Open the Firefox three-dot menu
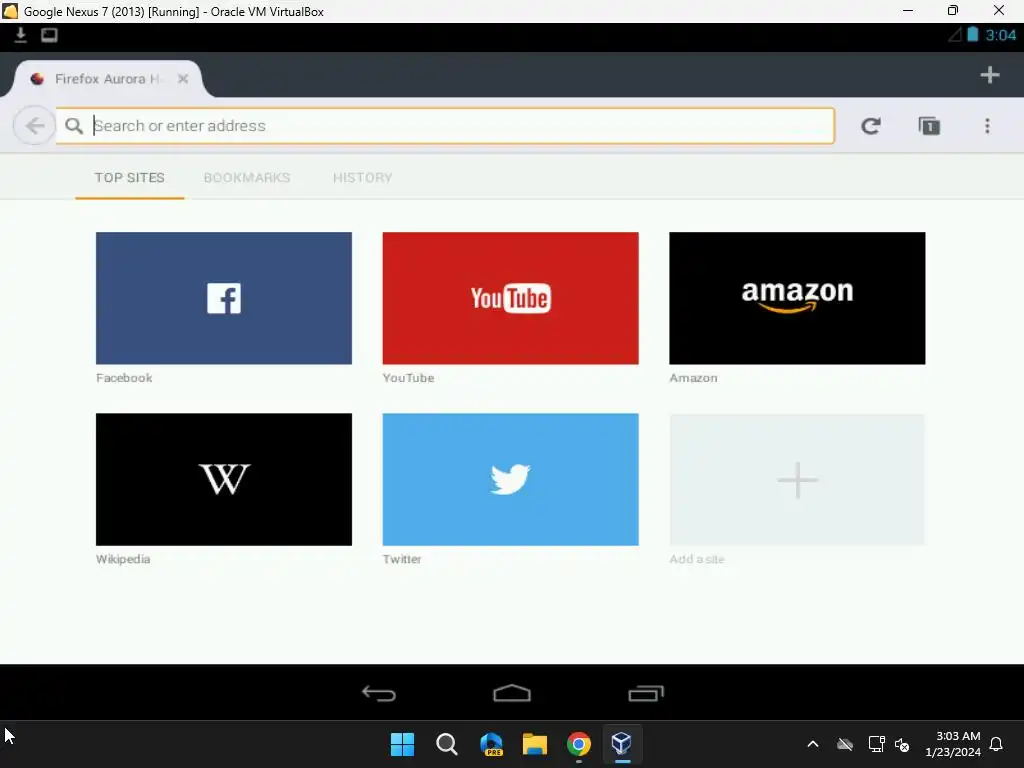This screenshot has height=768, width=1024. (987, 125)
